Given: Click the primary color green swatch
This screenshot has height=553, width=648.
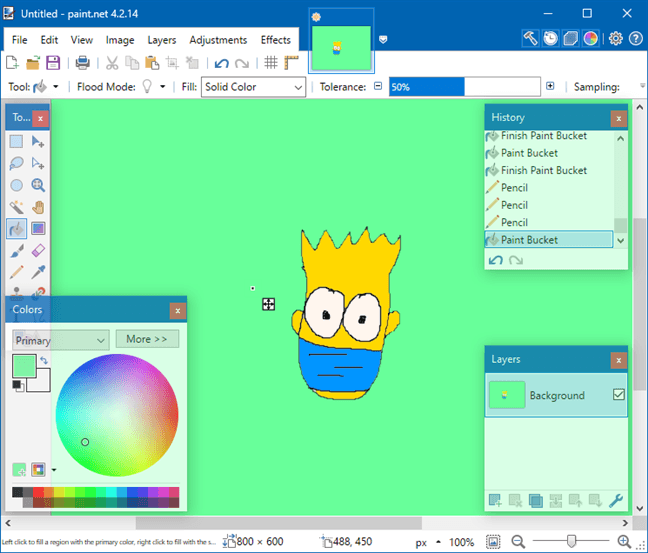Looking at the screenshot, I should click(x=24, y=366).
